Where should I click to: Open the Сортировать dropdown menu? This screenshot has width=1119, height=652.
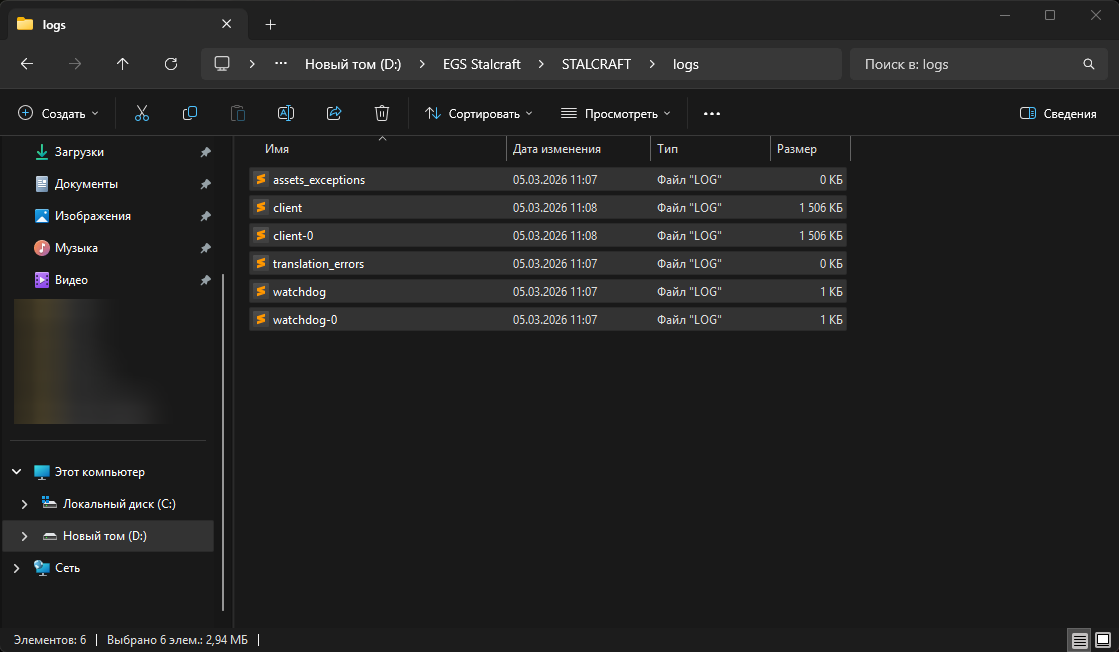479,114
